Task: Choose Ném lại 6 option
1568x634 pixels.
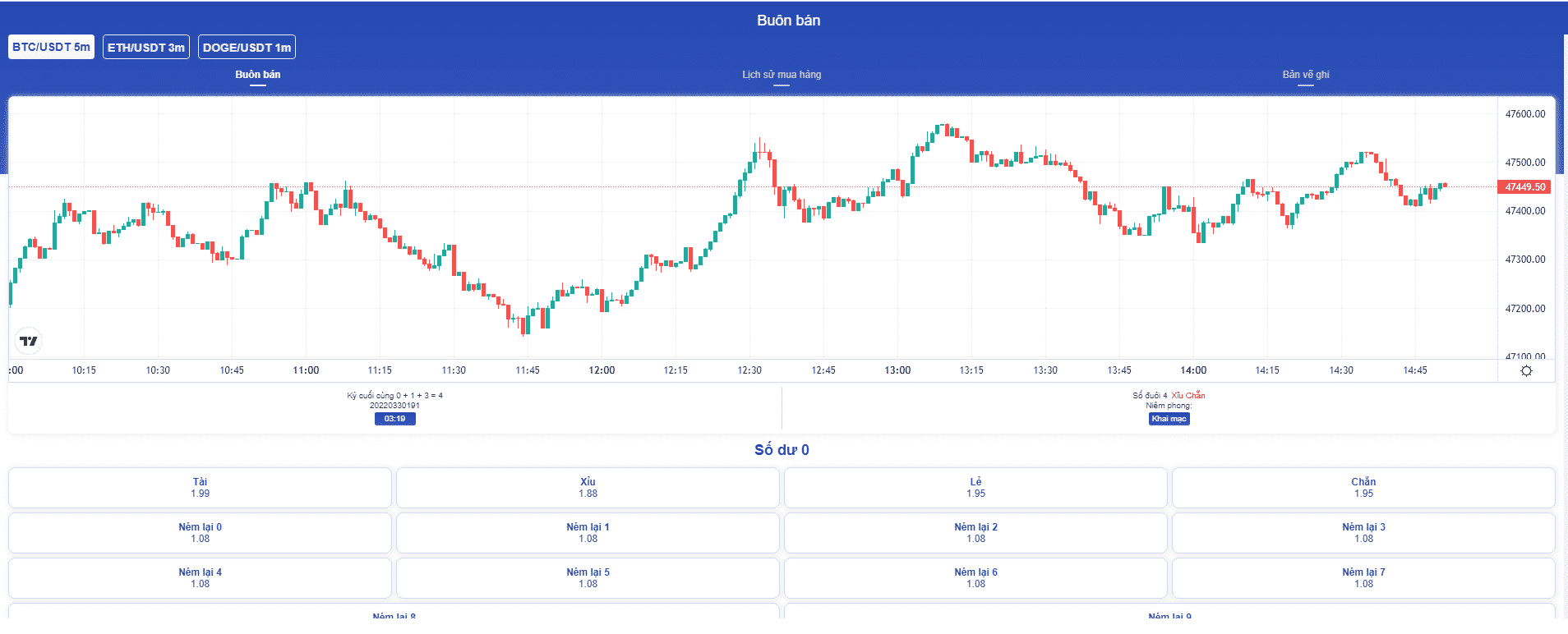Action: coord(975,578)
